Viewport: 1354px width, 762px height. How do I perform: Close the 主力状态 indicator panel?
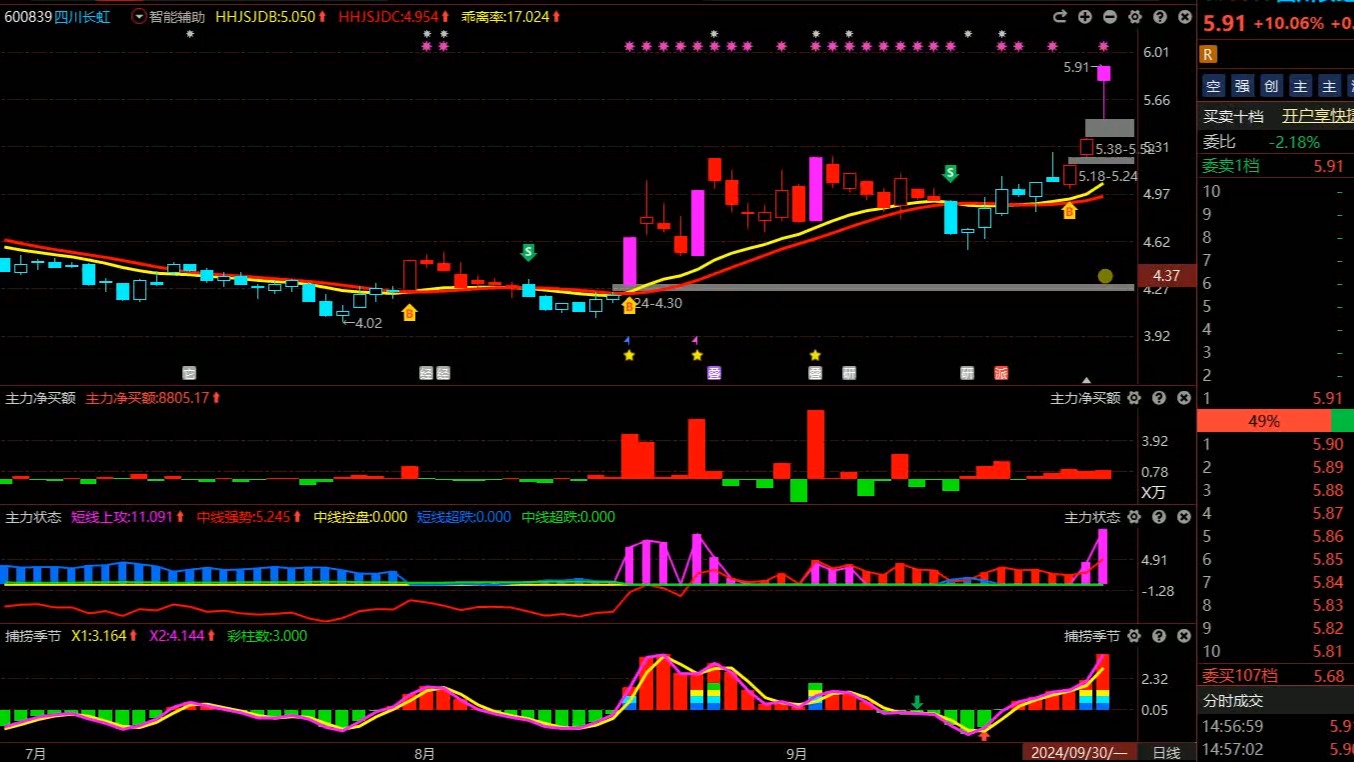tap(1183, 517)
